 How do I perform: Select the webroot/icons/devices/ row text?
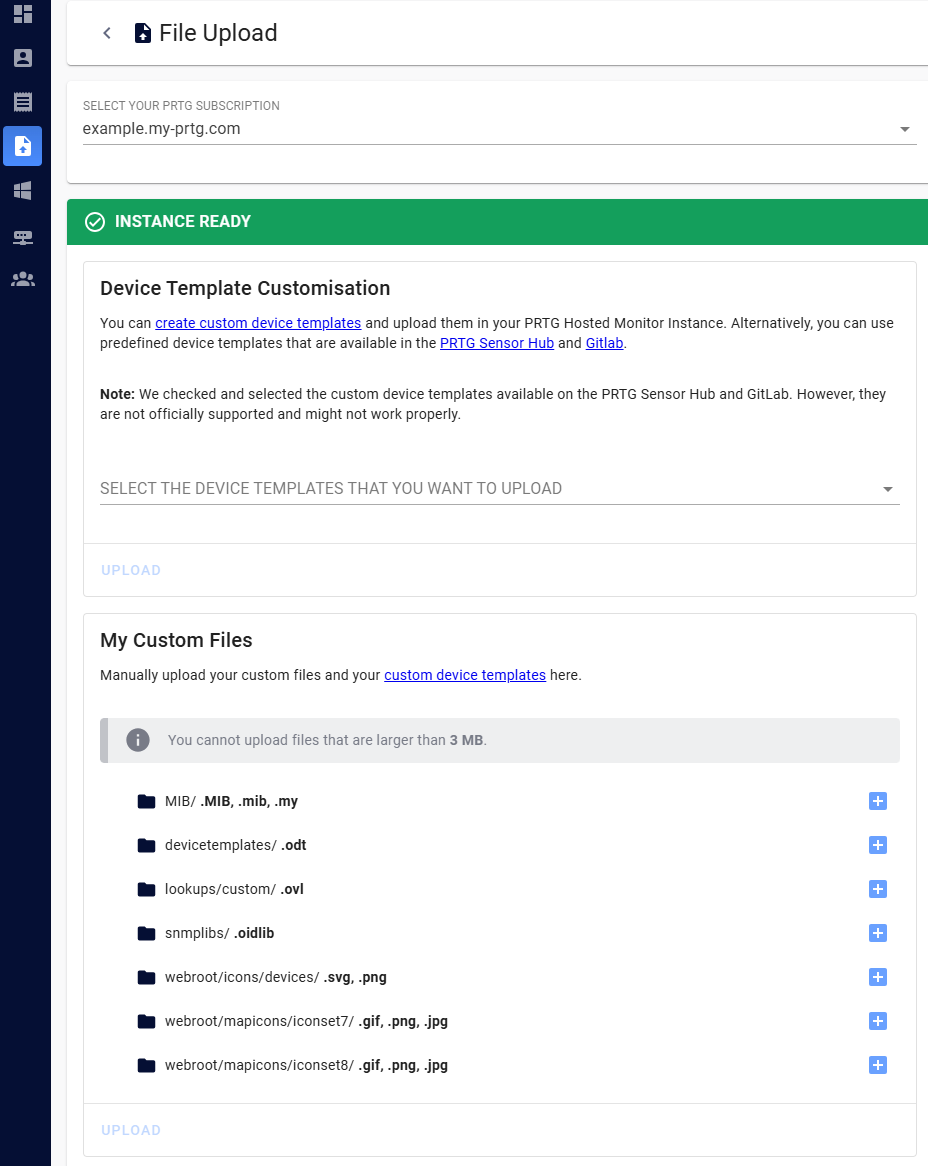(276, 977)
